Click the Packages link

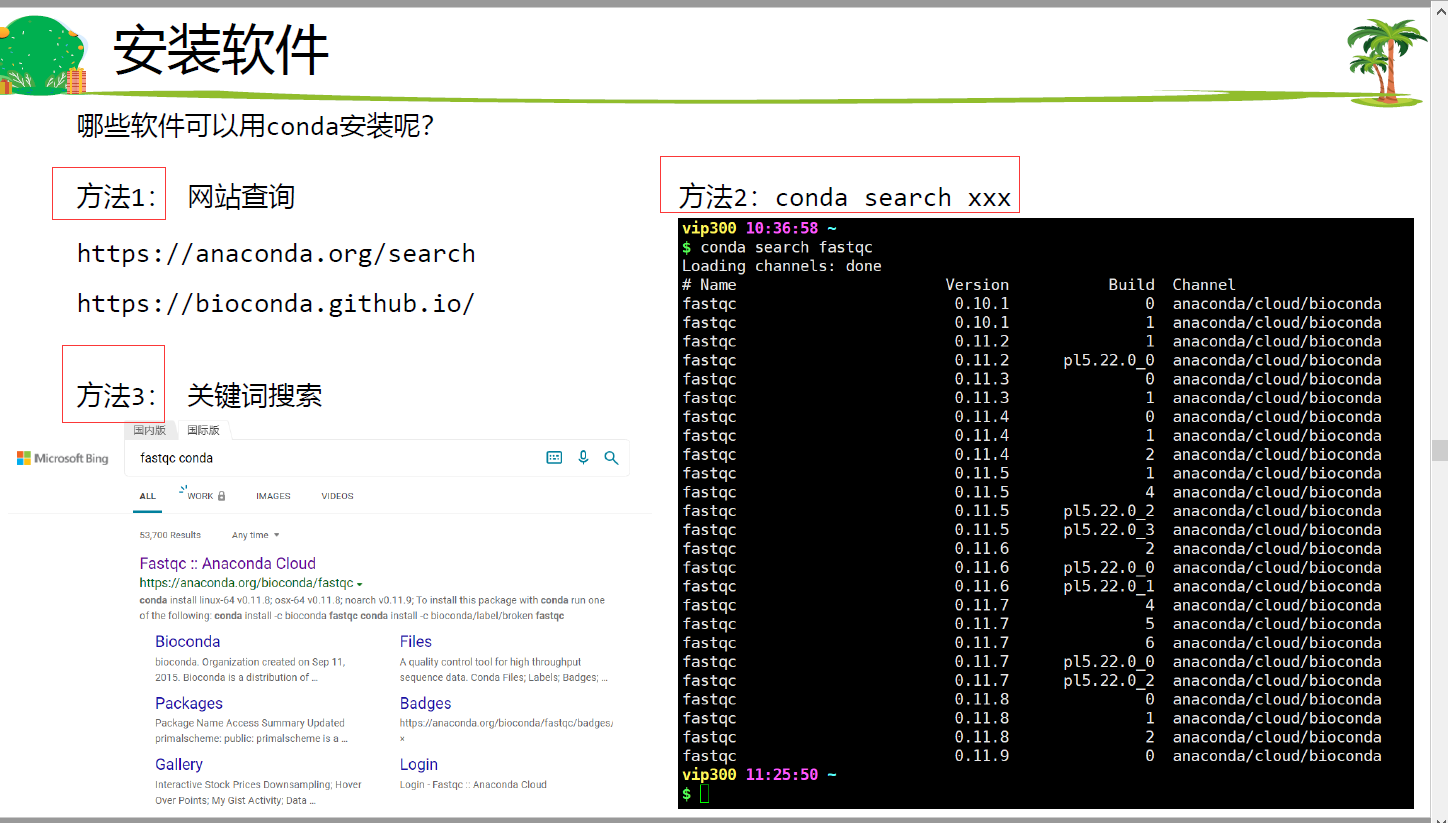[x=188, y=703]
